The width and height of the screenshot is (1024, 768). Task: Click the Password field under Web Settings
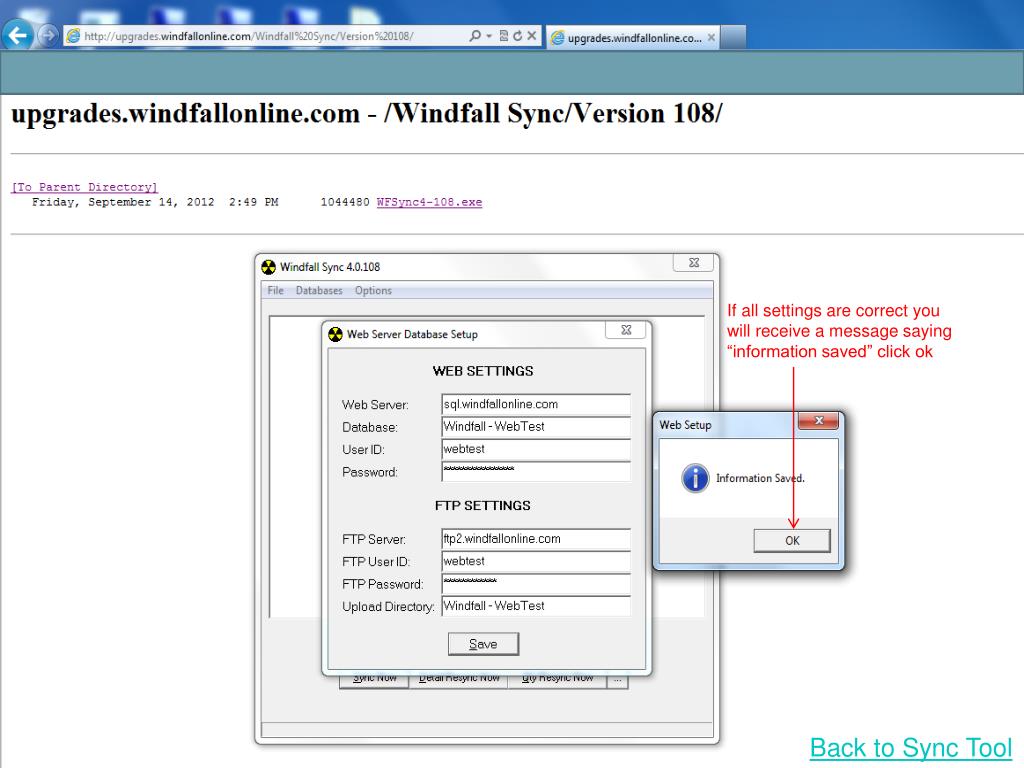[x=536, y=472]
